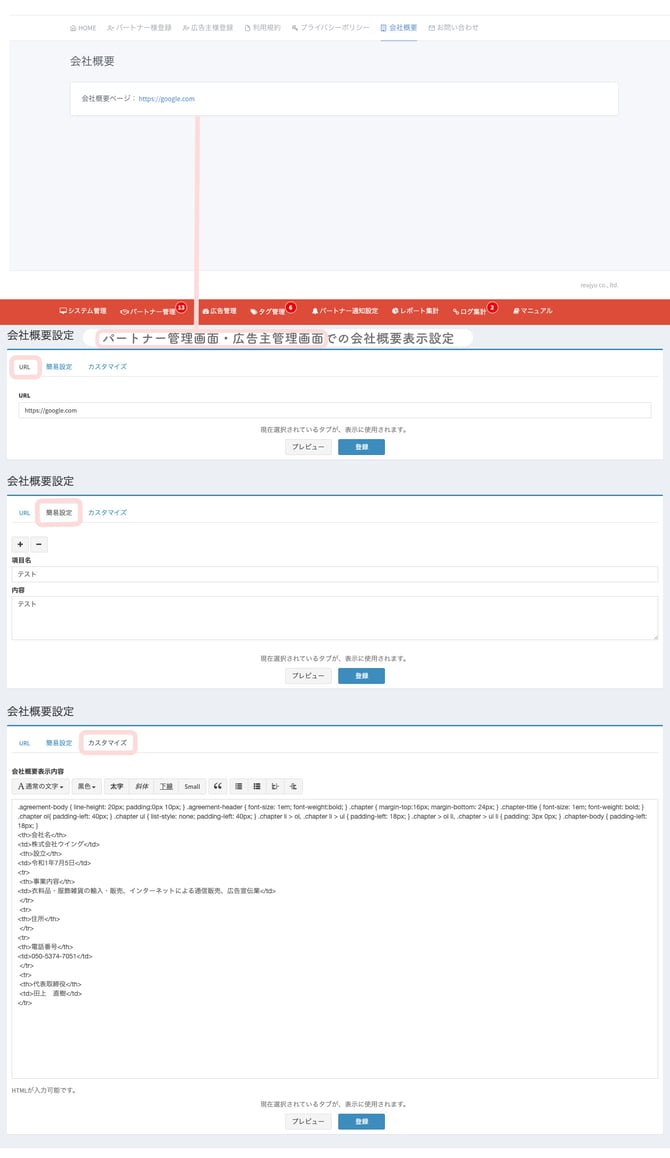Focus the URL field containing https://google.com
Viewport: 670px width, 1158px height.
(335, 411)
